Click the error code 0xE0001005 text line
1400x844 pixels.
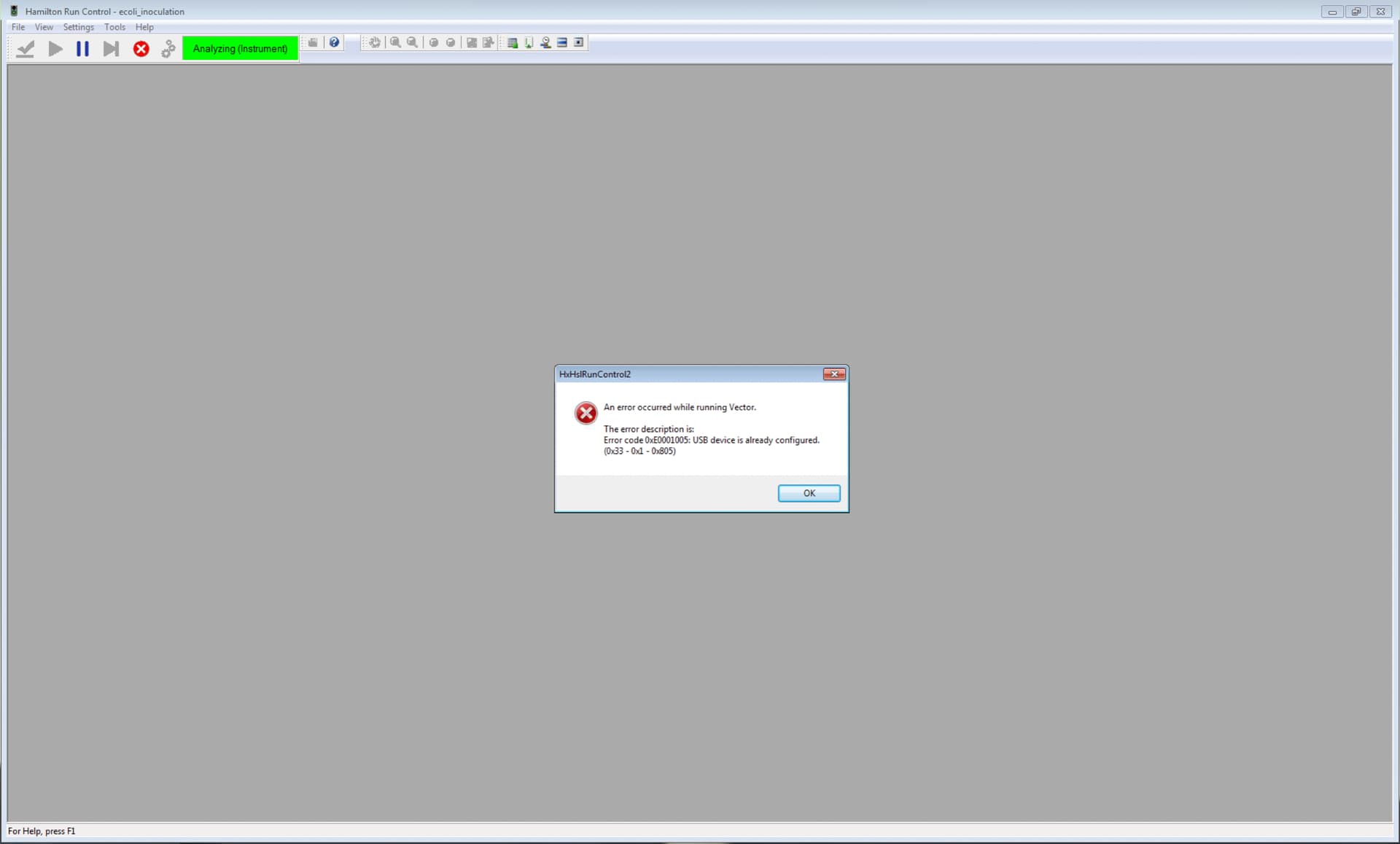click(x=711, y=440)
